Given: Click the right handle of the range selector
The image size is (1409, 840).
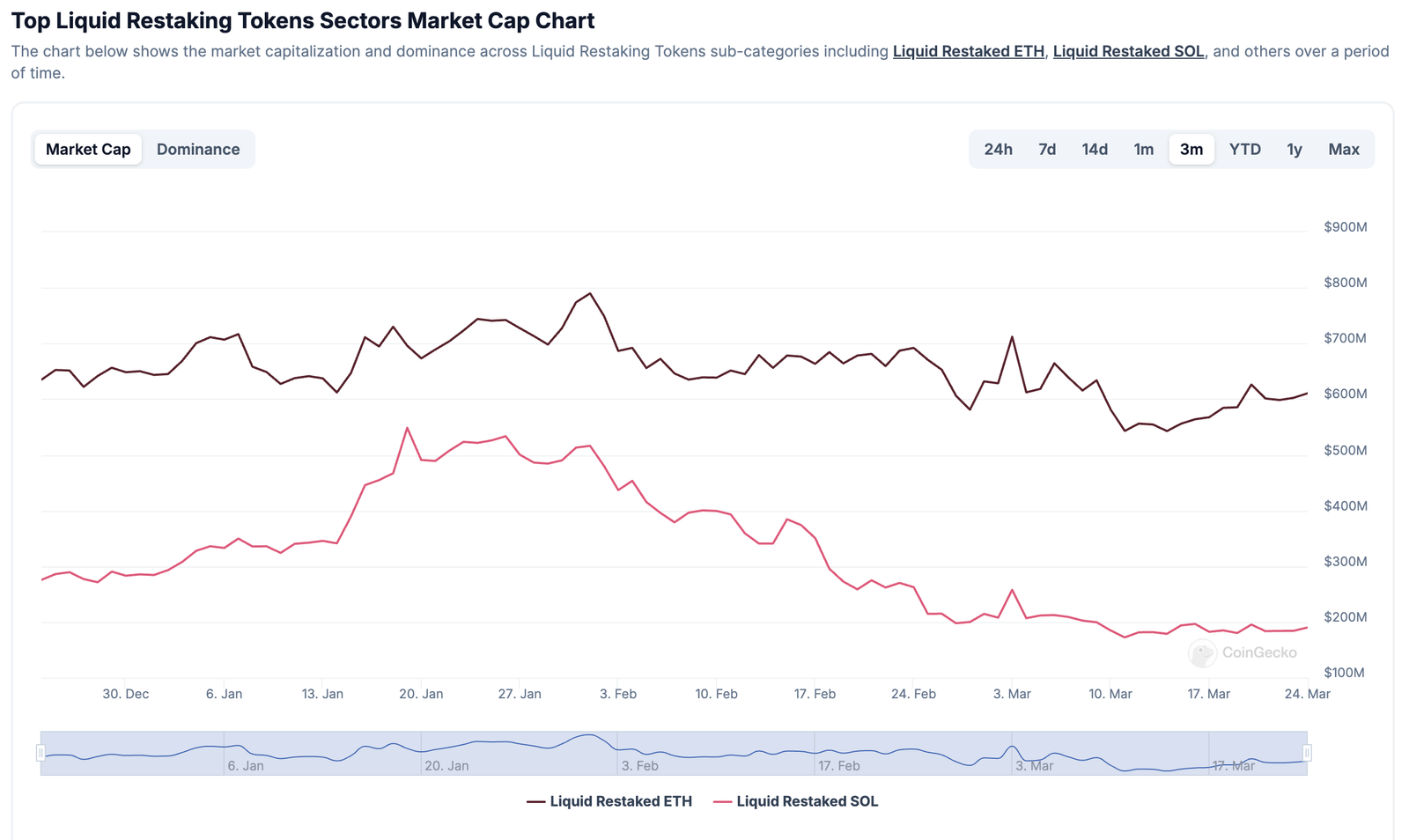Looking at the screenshot, I should [x=1309, y=753].
